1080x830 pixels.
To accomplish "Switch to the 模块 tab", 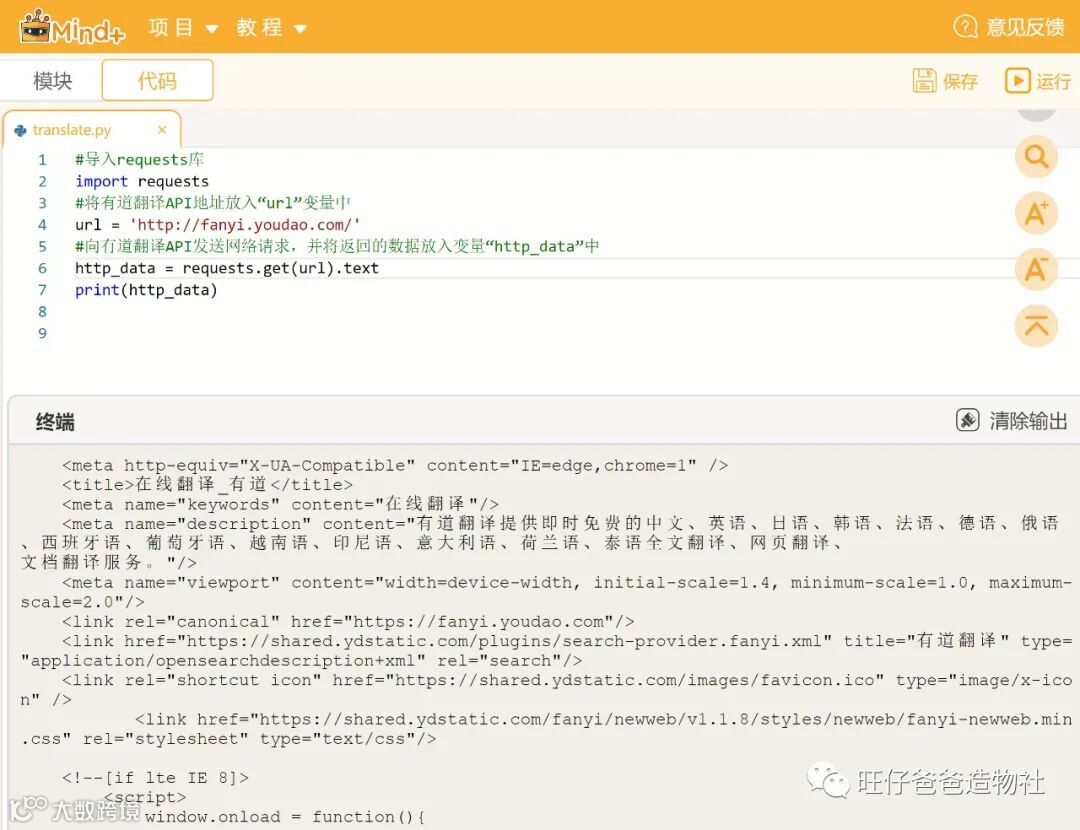I will pyautogui.click(x=52, y=81).
